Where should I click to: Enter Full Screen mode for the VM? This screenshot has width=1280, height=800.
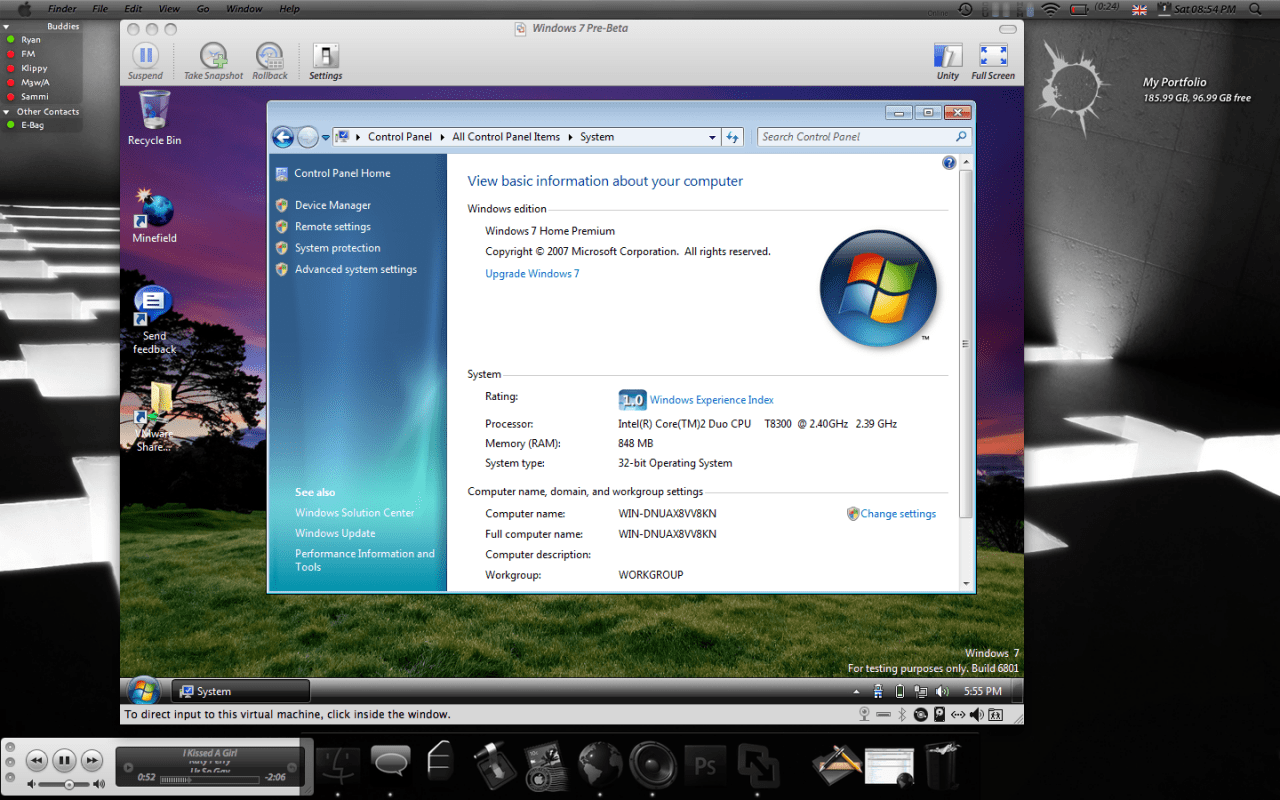pos(993,61)
